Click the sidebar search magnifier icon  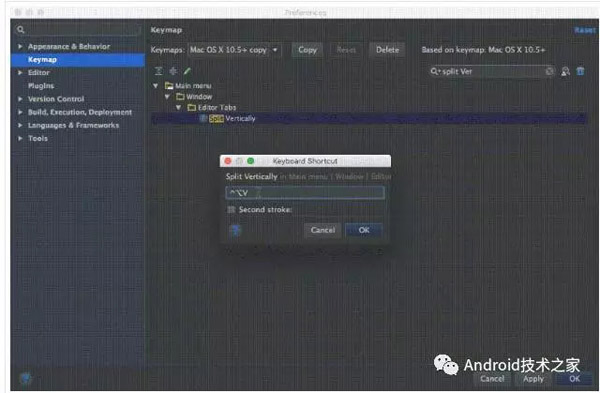click(21, 29)
